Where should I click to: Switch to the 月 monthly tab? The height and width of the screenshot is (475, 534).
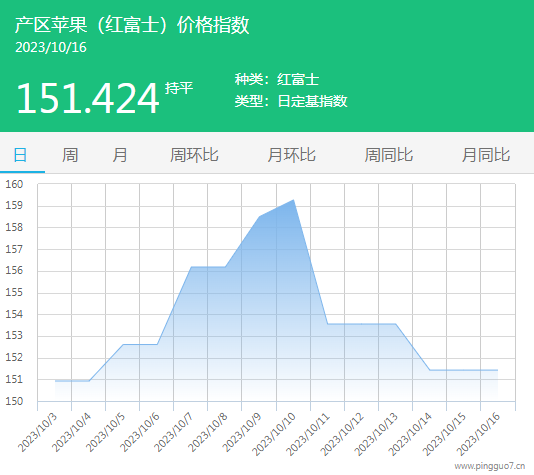[x=120, y=155]
